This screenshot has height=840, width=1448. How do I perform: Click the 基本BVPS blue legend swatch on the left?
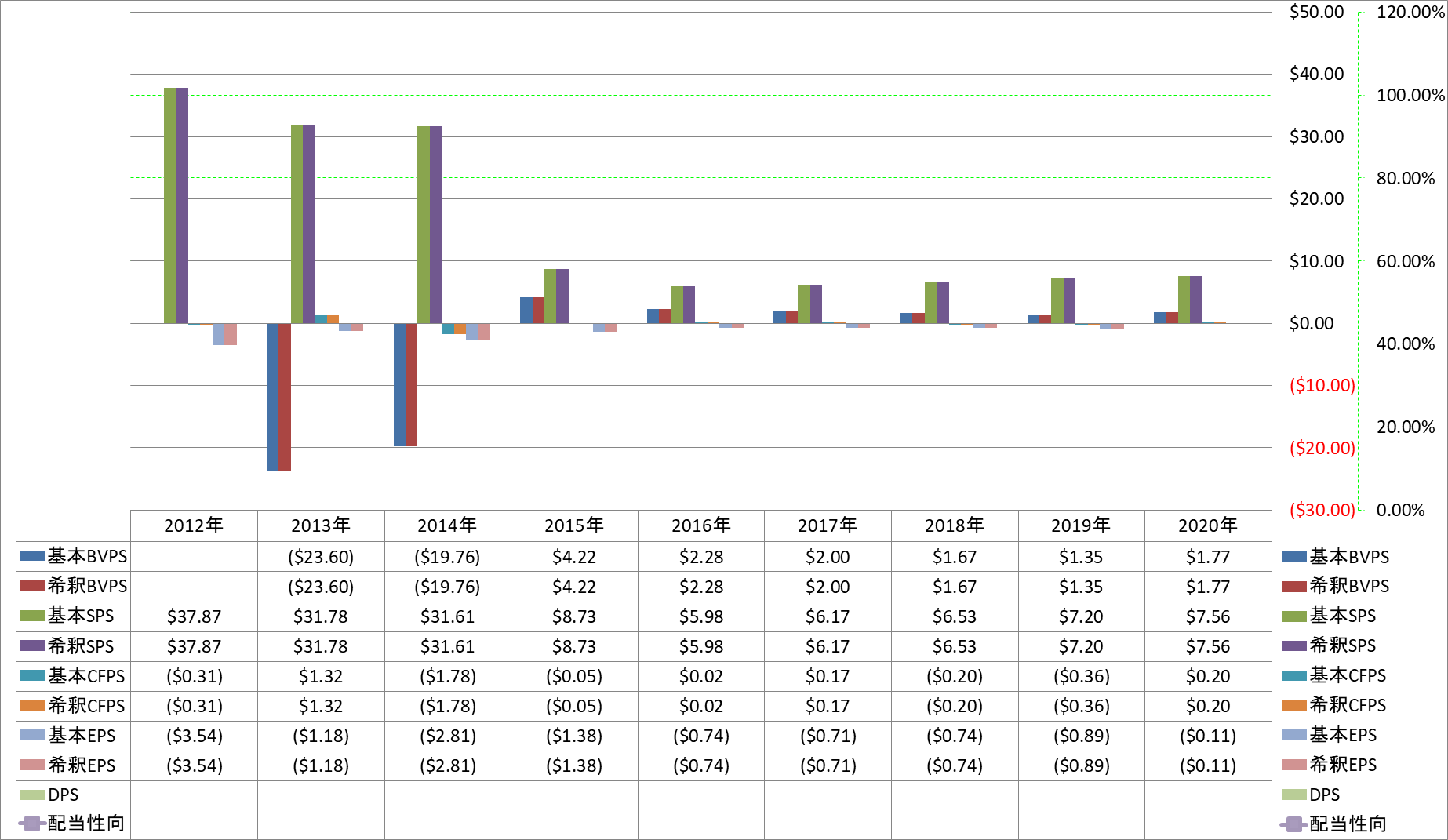[x=31, y=556]
